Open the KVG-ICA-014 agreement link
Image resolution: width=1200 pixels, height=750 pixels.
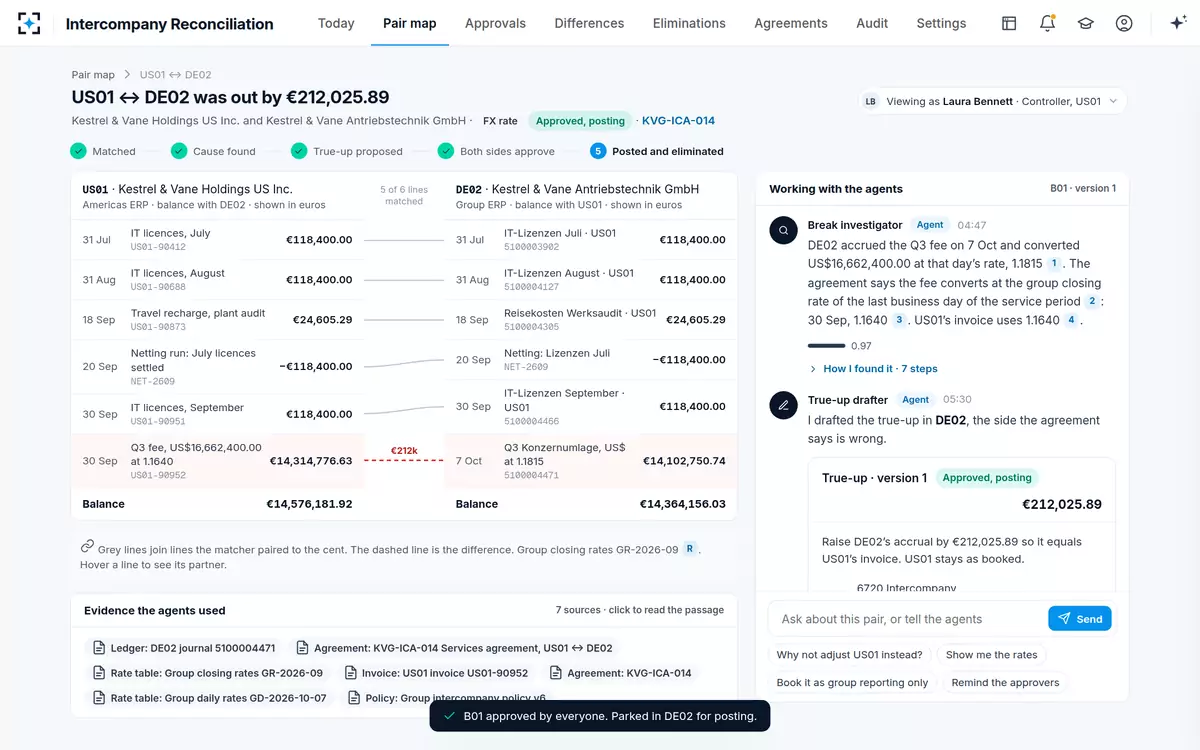[x=678, y=121]
